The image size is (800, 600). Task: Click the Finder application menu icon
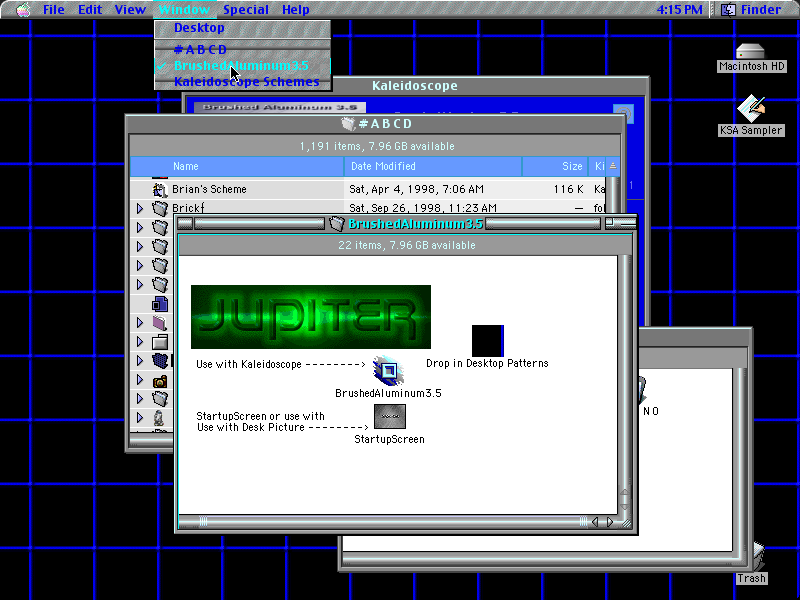tap(728, 9)
